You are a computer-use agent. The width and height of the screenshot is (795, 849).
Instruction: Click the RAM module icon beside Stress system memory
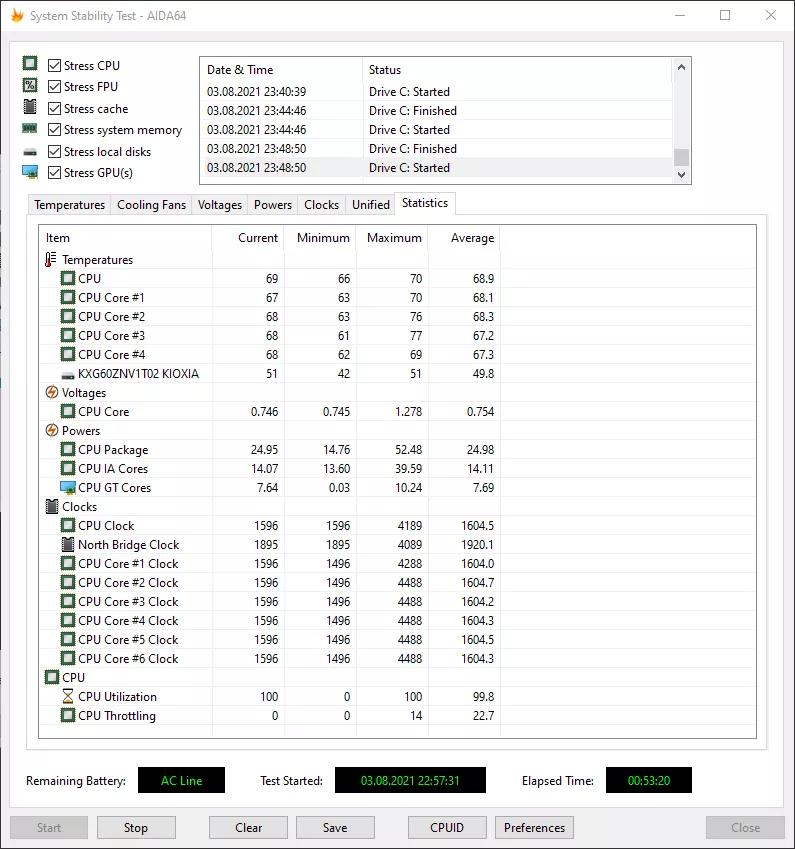[30, 128]
